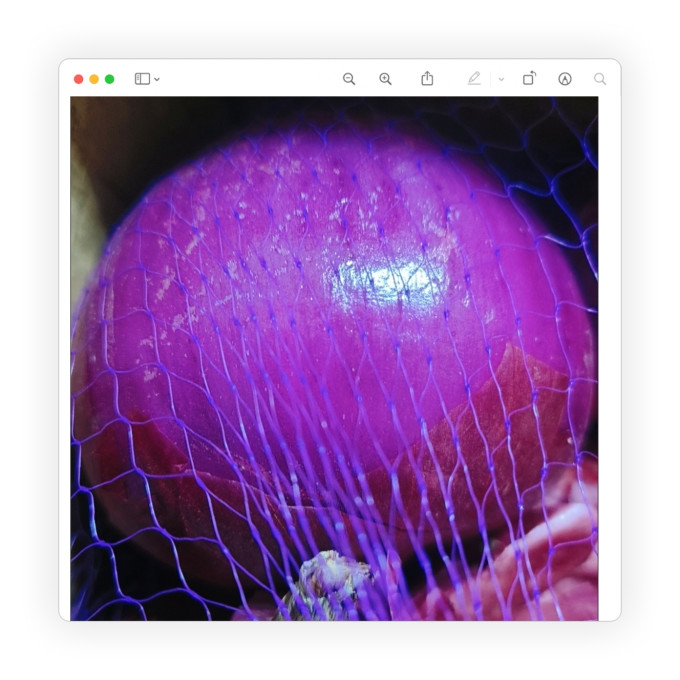680x680 pixels.
Task: Zoom in using the plus magnifier
Action: tap(385, 79)
